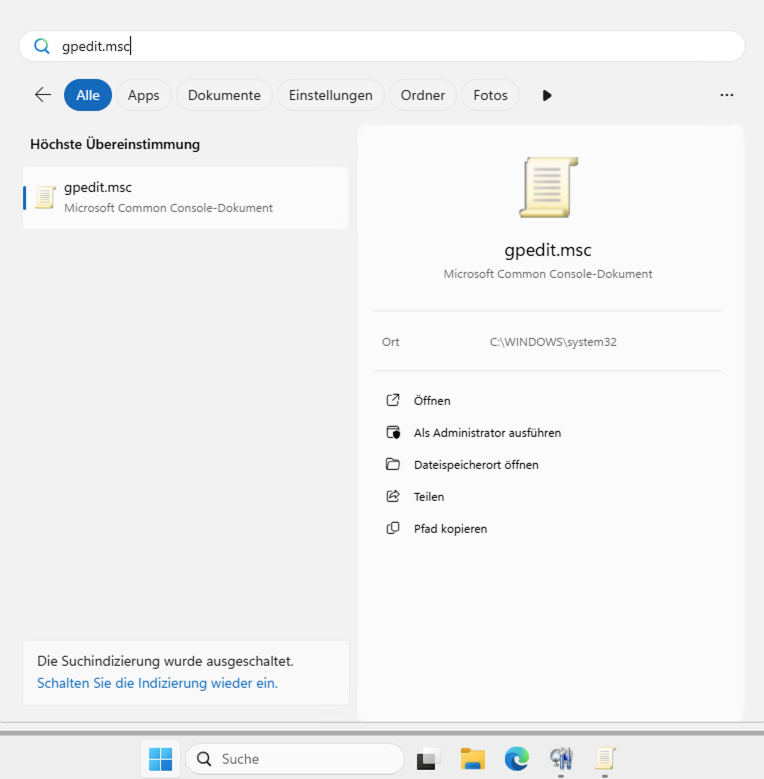Launch Microsoft Edge from the taskbar
Image resolution: width=764 pixels, height=779 pixels.
516,759
